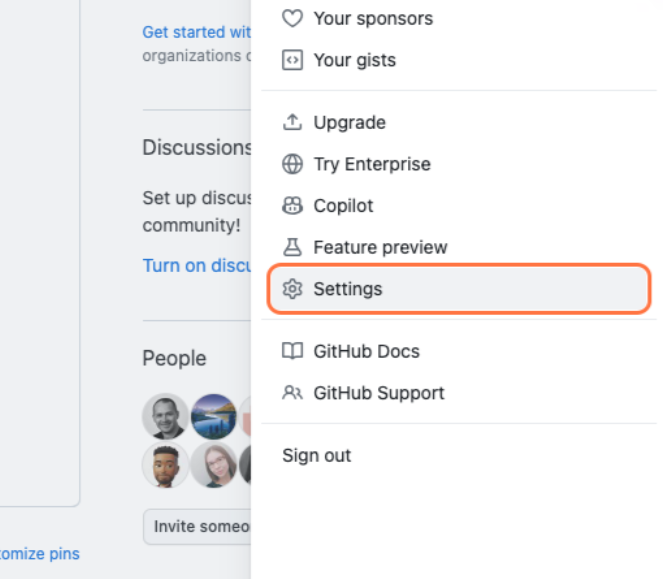The width and height of the screenshot is (663, 579).
Task: Click the Turn on discussions link
Action: coord(196,265)
